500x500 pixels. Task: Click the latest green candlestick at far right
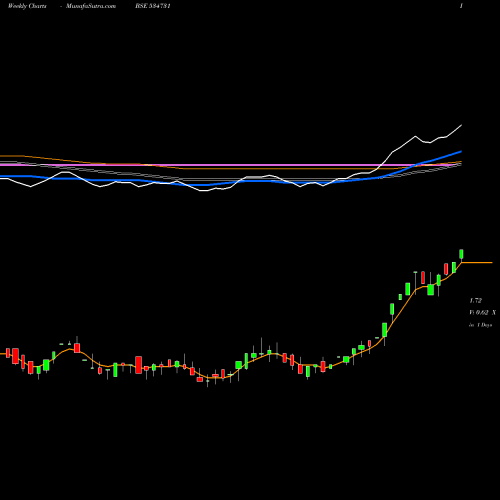pos(462,254)
